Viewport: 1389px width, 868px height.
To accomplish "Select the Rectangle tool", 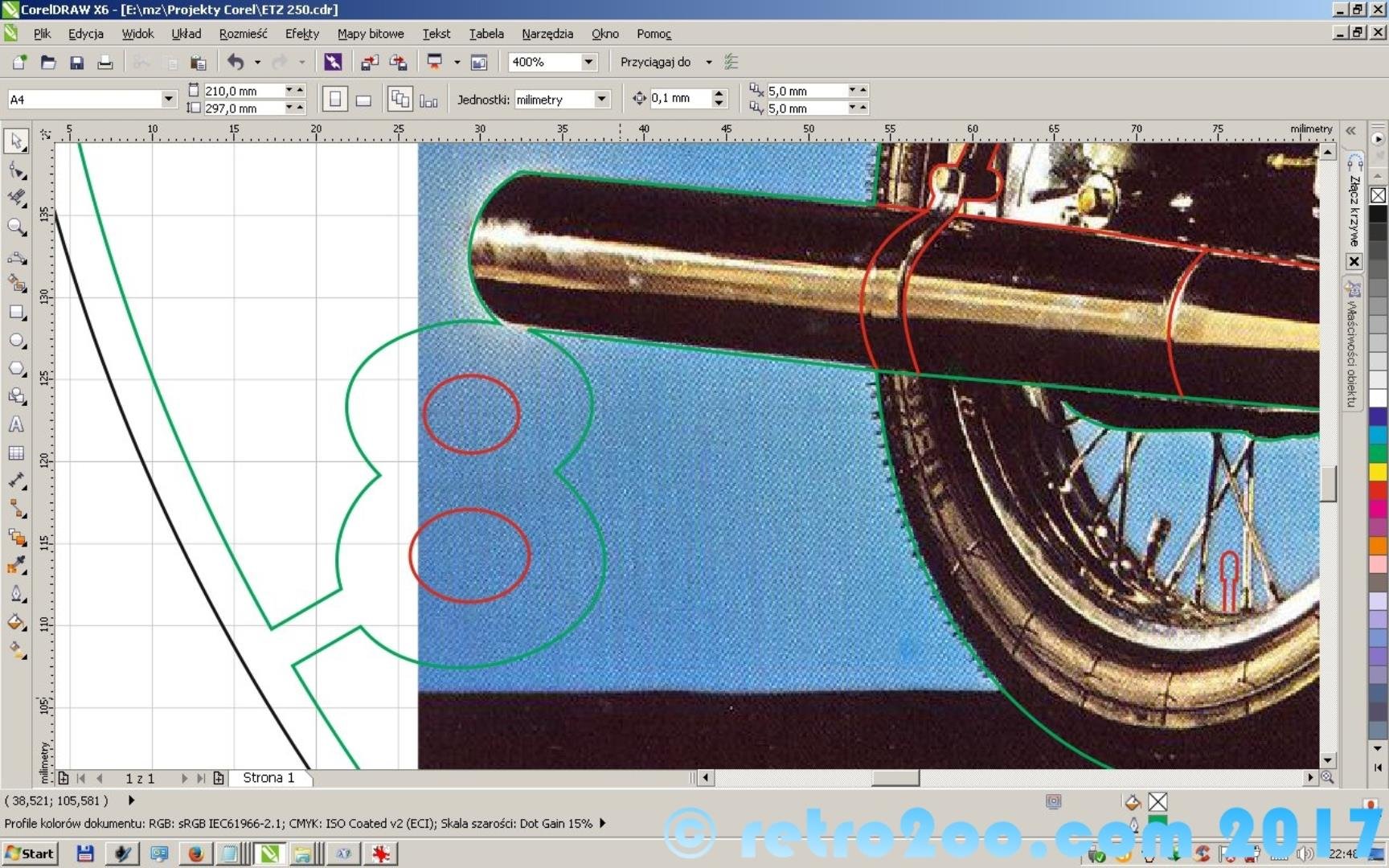I will pyautogui.click(x=16, y=313).
